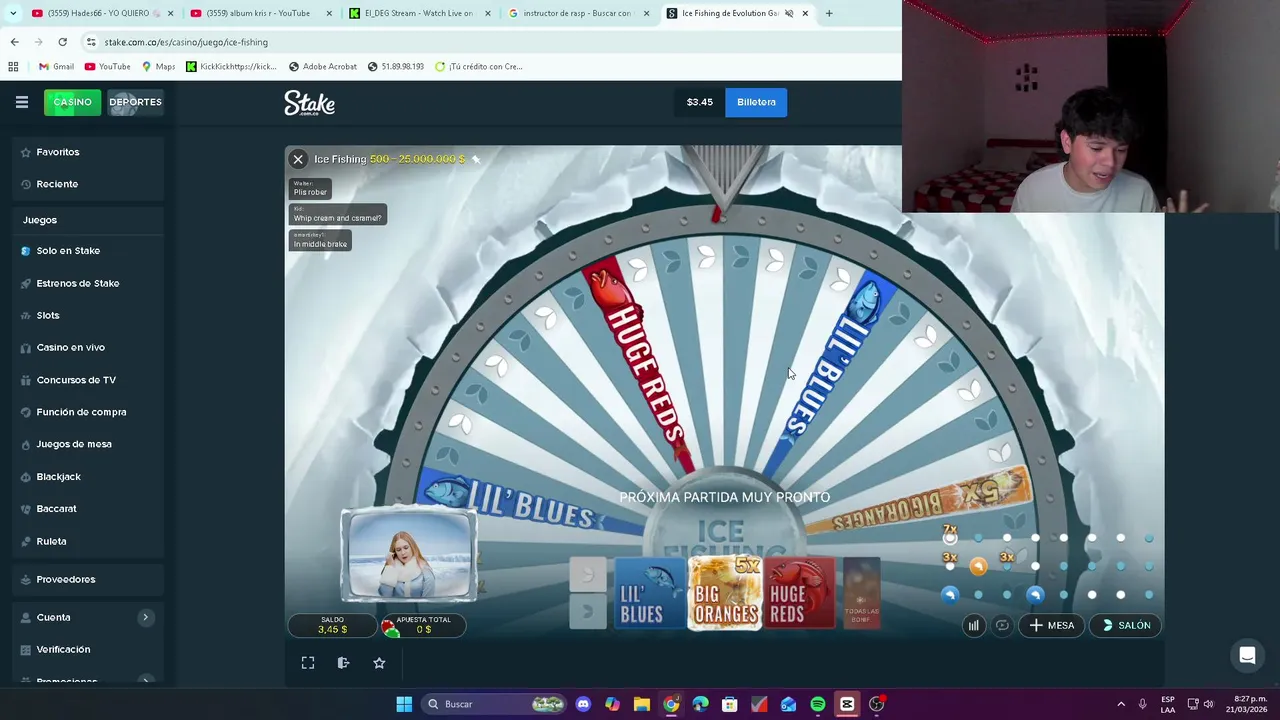Image resolution: width=1280 pixels, height=720 pixels.
Task: Go back in browser history
Action: 14,42
